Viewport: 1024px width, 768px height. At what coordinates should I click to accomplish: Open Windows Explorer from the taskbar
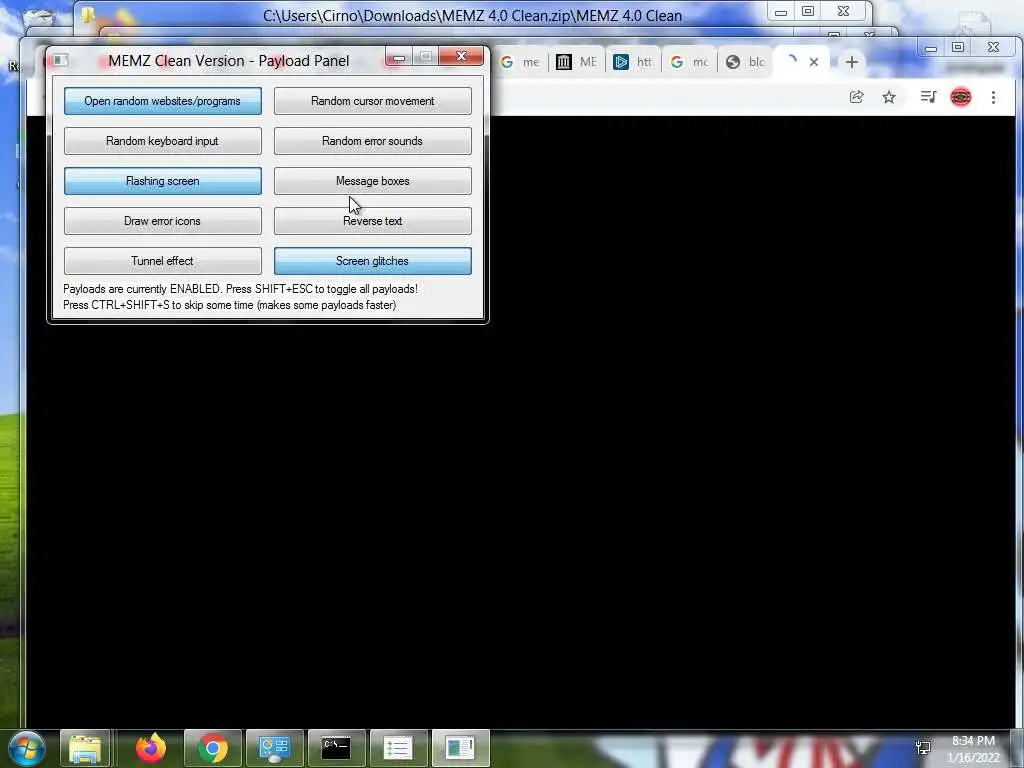click(85, 748)
